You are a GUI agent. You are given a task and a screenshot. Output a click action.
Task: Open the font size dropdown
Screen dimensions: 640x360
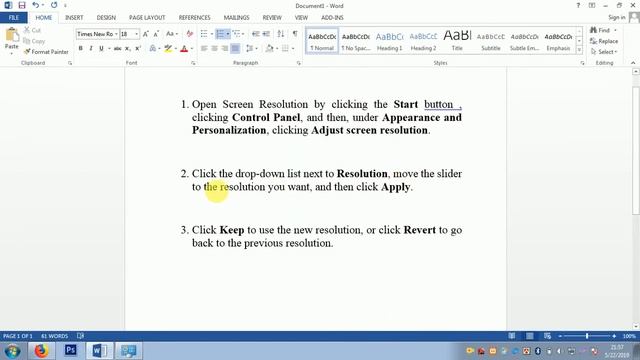(136, 34)
